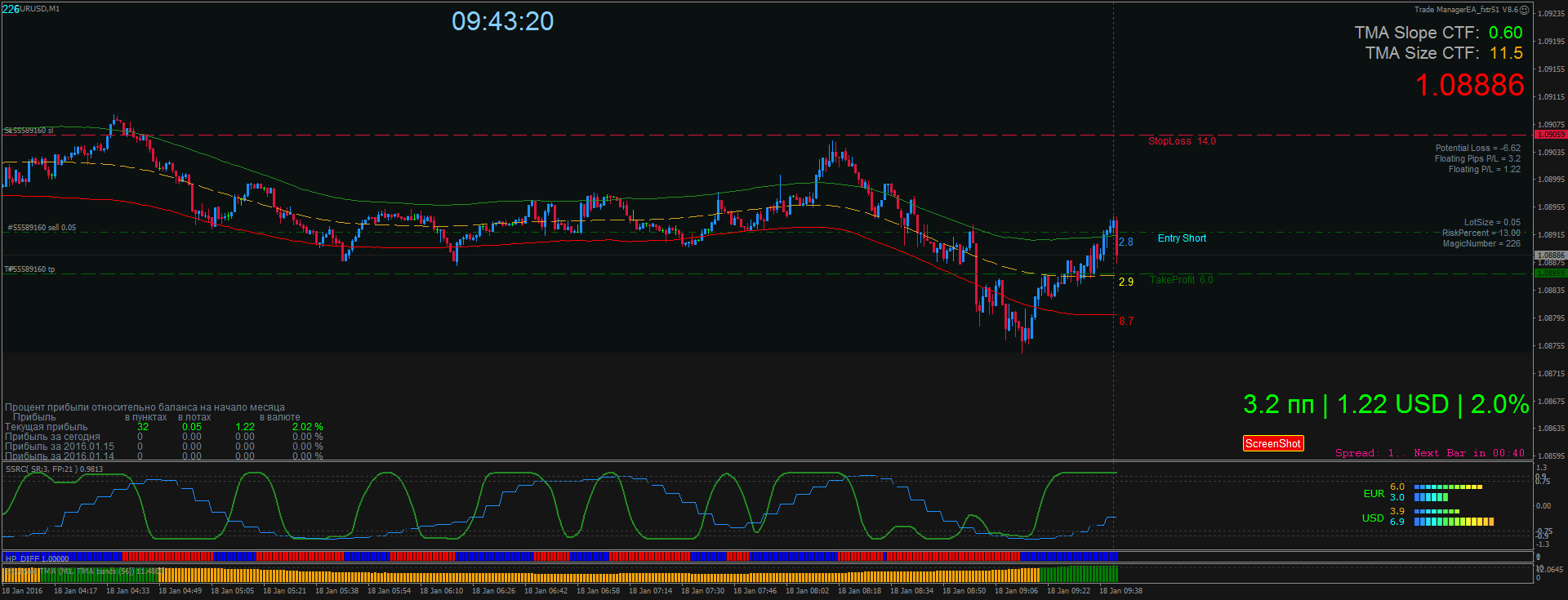Screen dimensions: 1568x600
Task: Click the yellow 2.9 band distance value
Action: tap(1126, 282)
